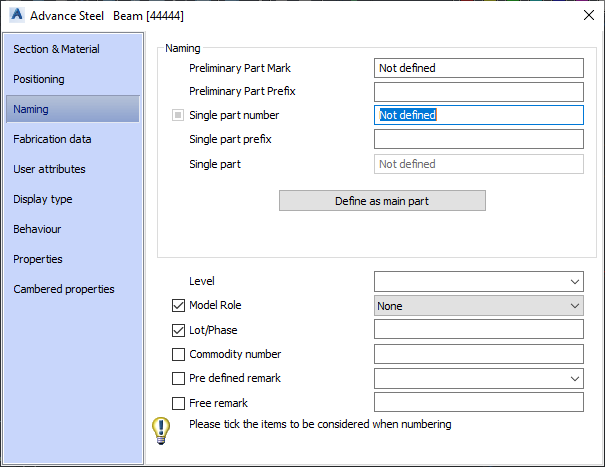This screenshot has height=467, width=605.
Task: Click the 'Please tick the items' hint text
Action: [x=320, y=424]
